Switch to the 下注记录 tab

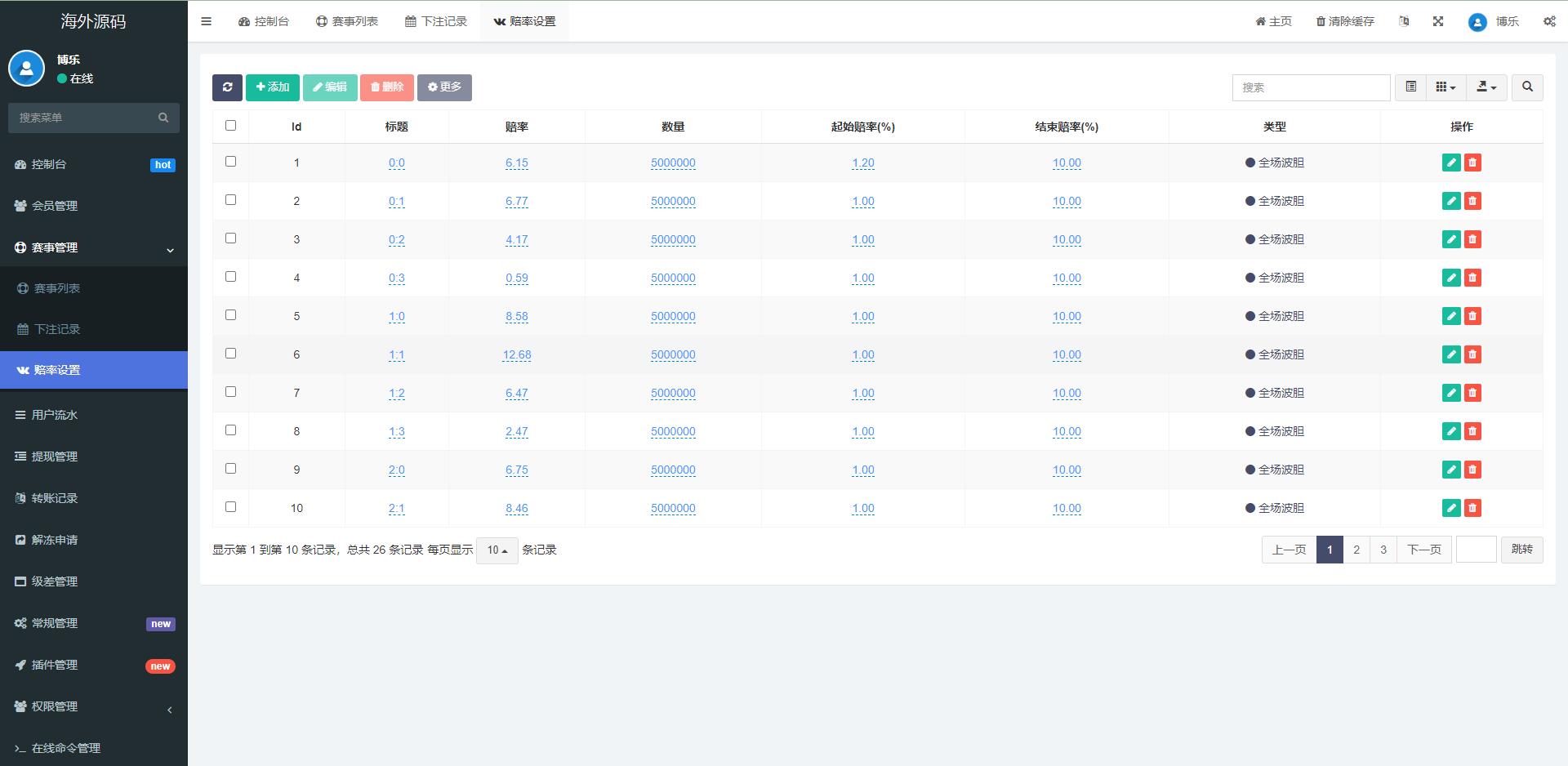[x=436, y=21]
